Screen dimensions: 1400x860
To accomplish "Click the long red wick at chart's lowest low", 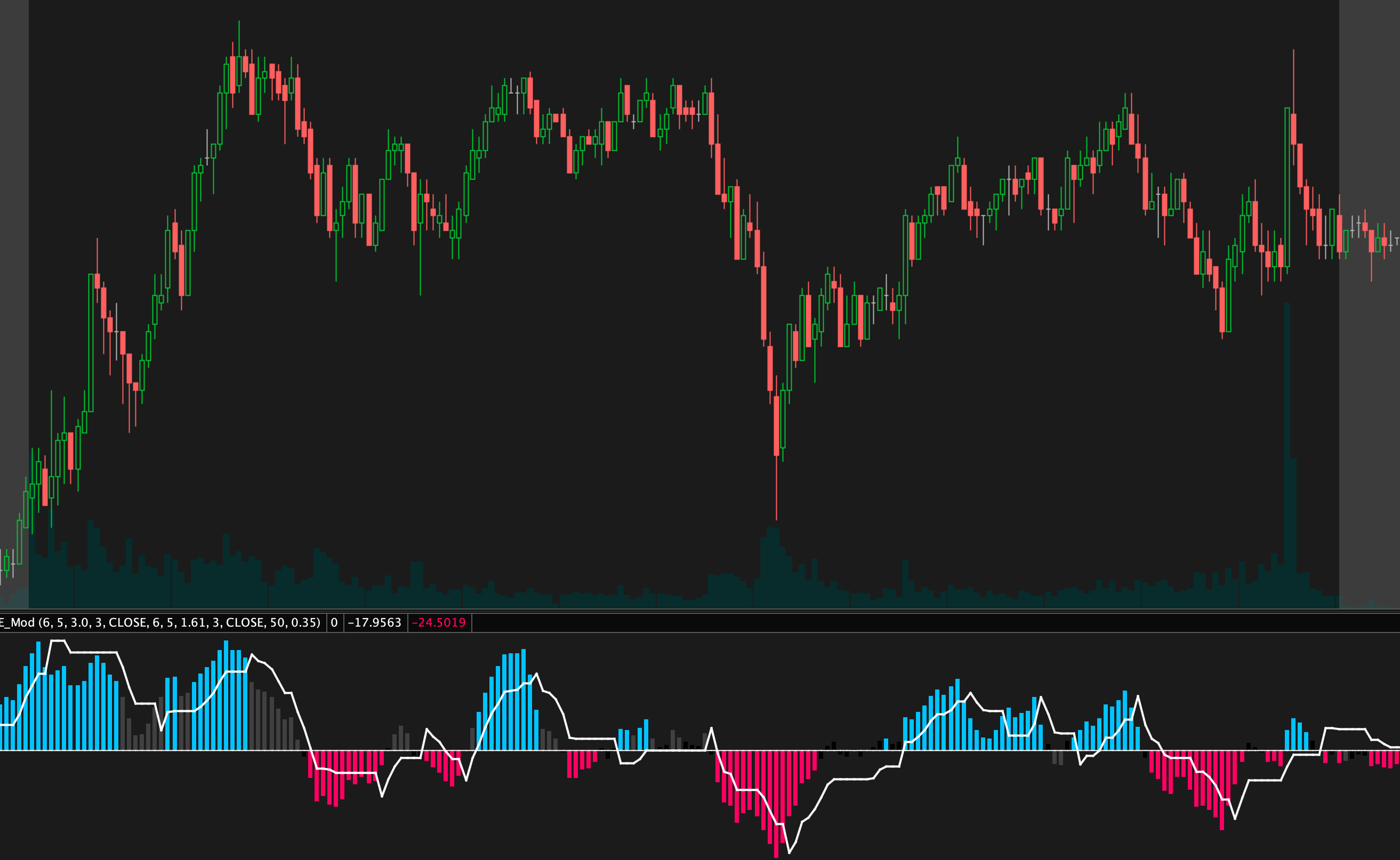I will click(776, 489).
